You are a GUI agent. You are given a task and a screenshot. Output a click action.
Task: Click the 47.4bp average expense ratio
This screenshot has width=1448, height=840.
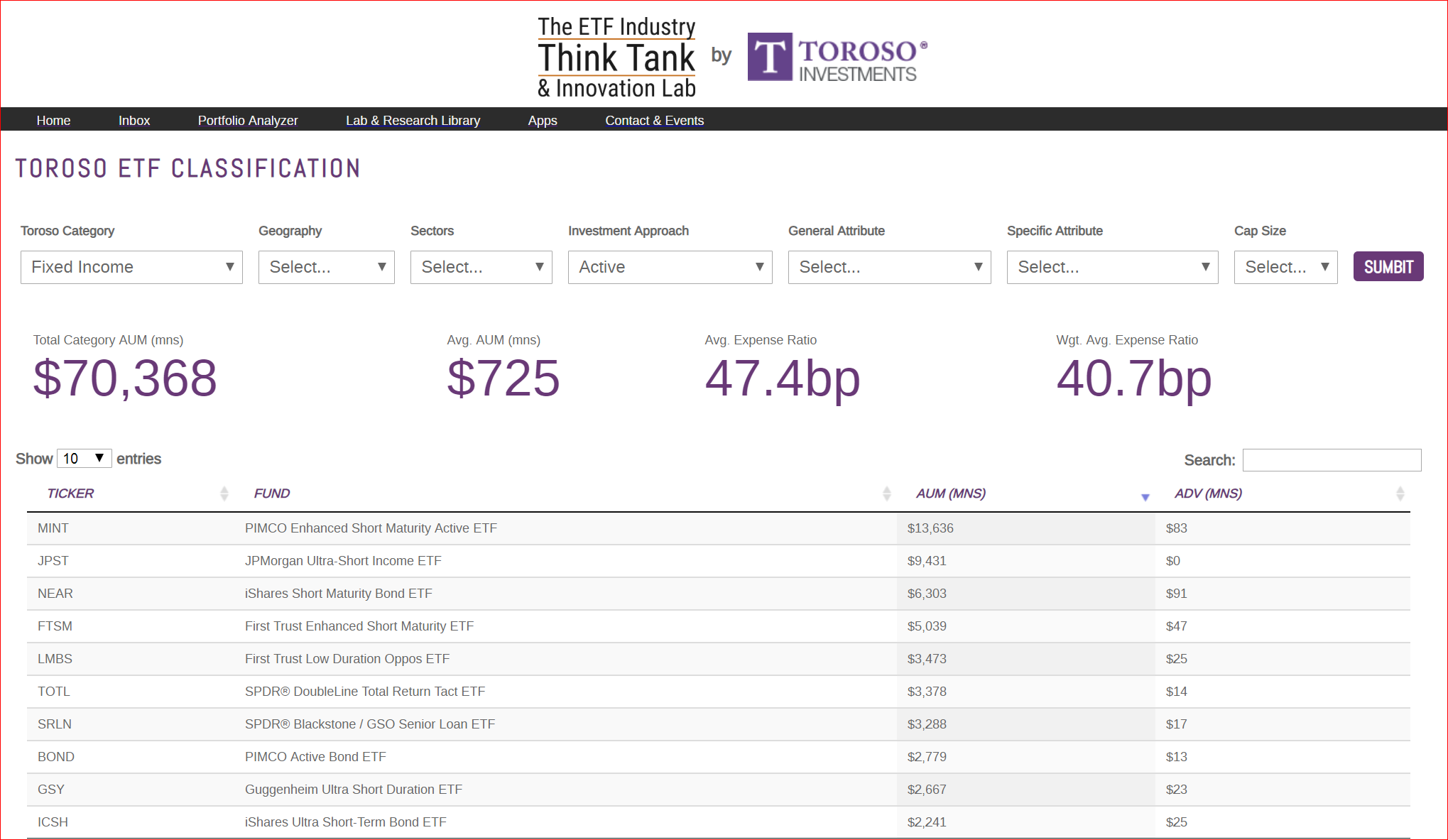[783, 380]
